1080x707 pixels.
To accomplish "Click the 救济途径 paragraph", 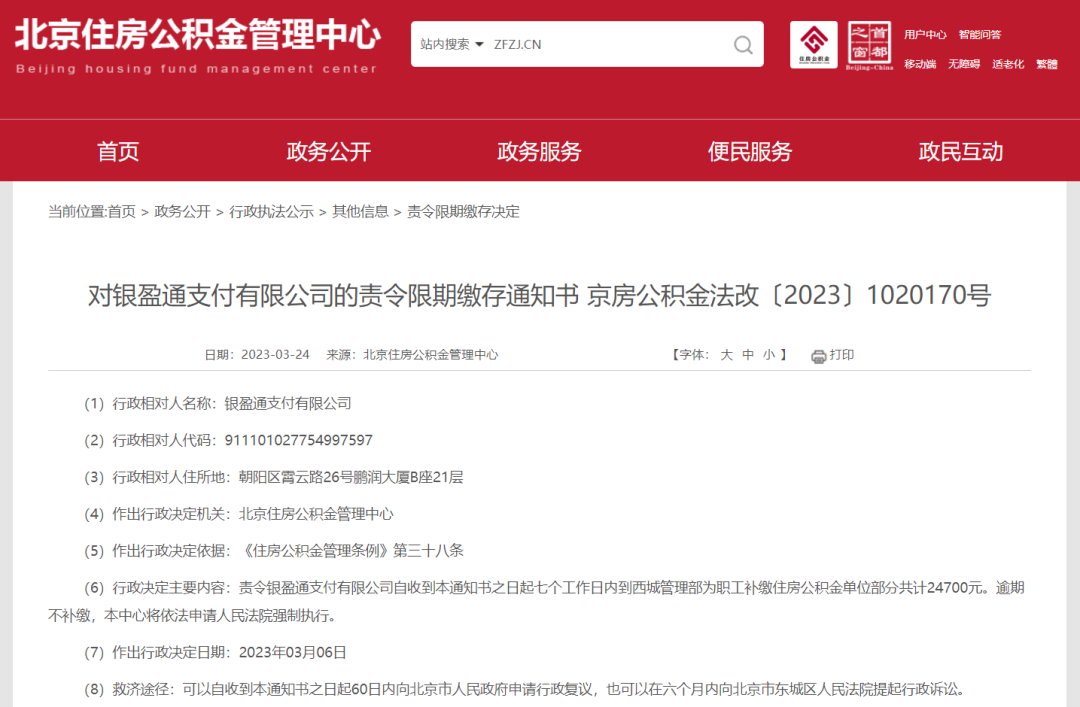I will 525,690.
